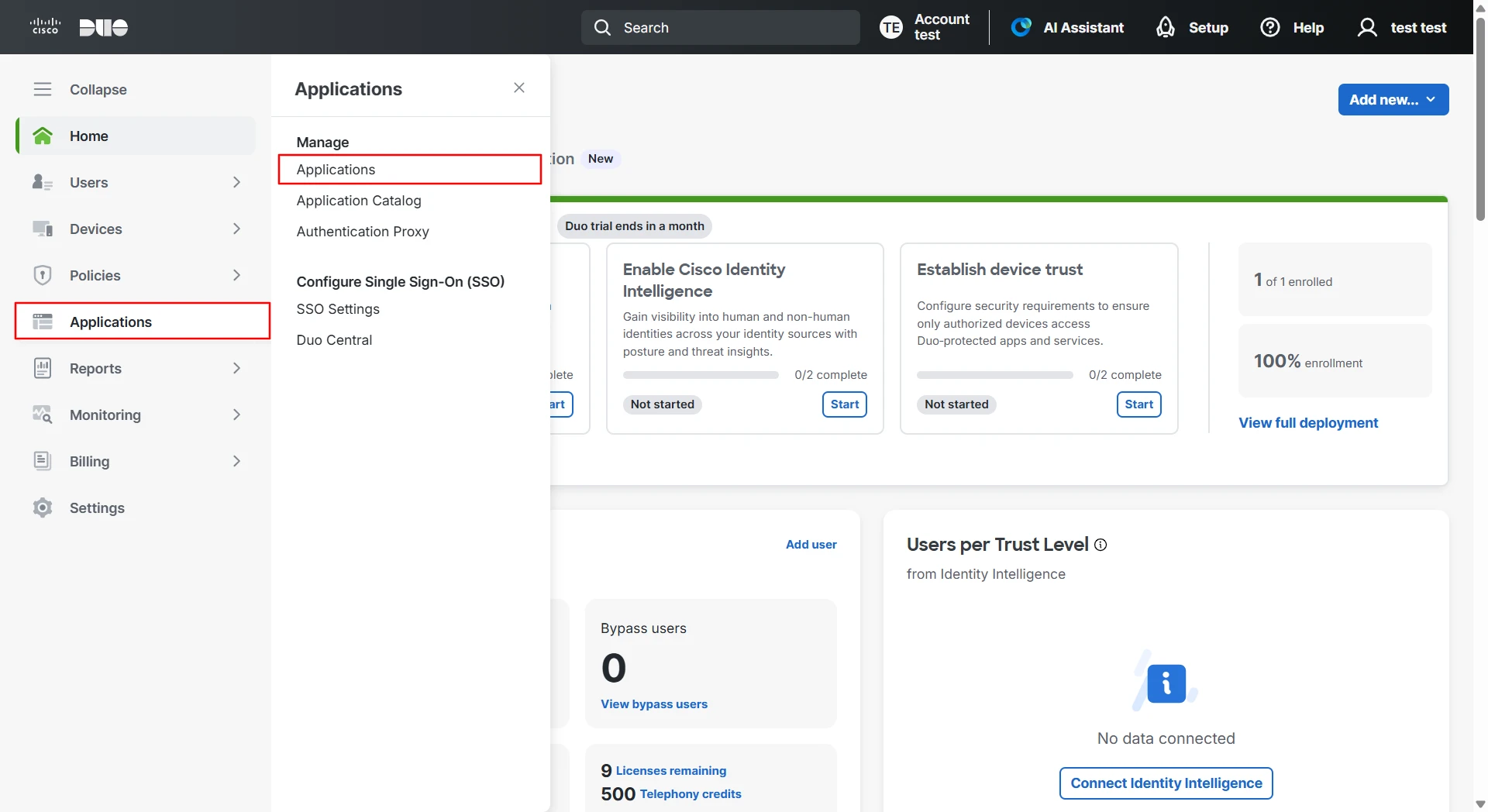Click the TE account avatar badge
1488x812 pixels.
pos(891,28)
